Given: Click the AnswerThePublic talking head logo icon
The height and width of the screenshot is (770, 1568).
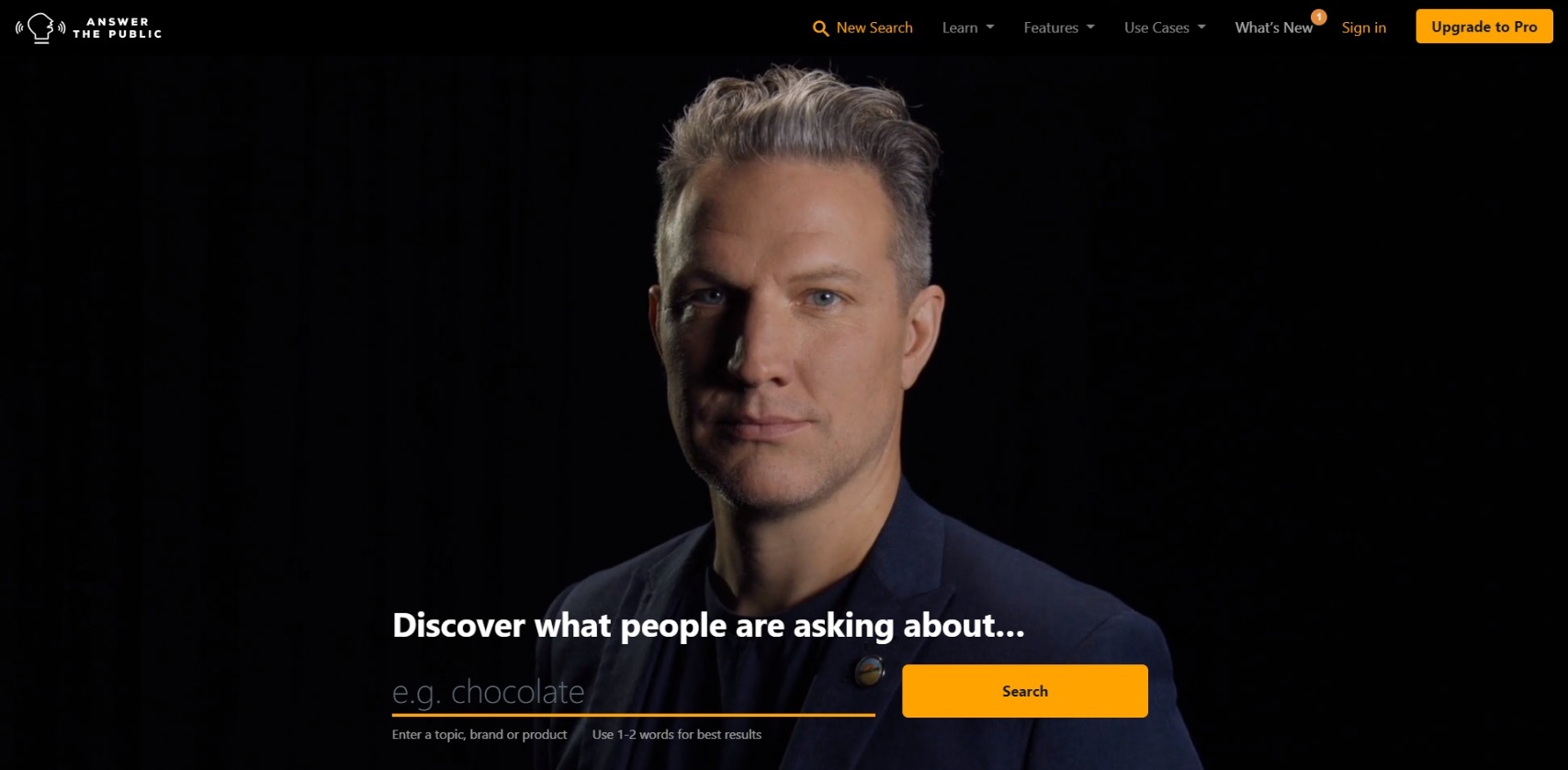Looking at the screenshot, I should [x=40, y=28].
